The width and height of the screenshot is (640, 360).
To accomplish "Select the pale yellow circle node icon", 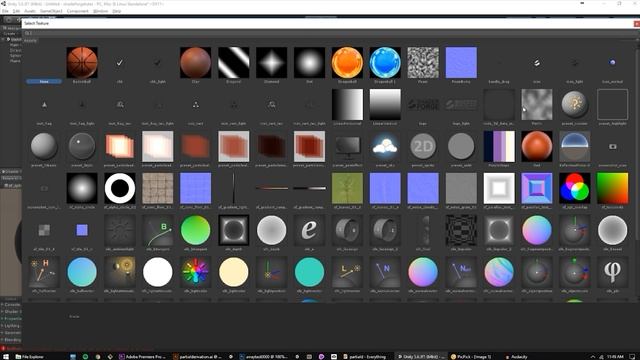I will (233, 272).
